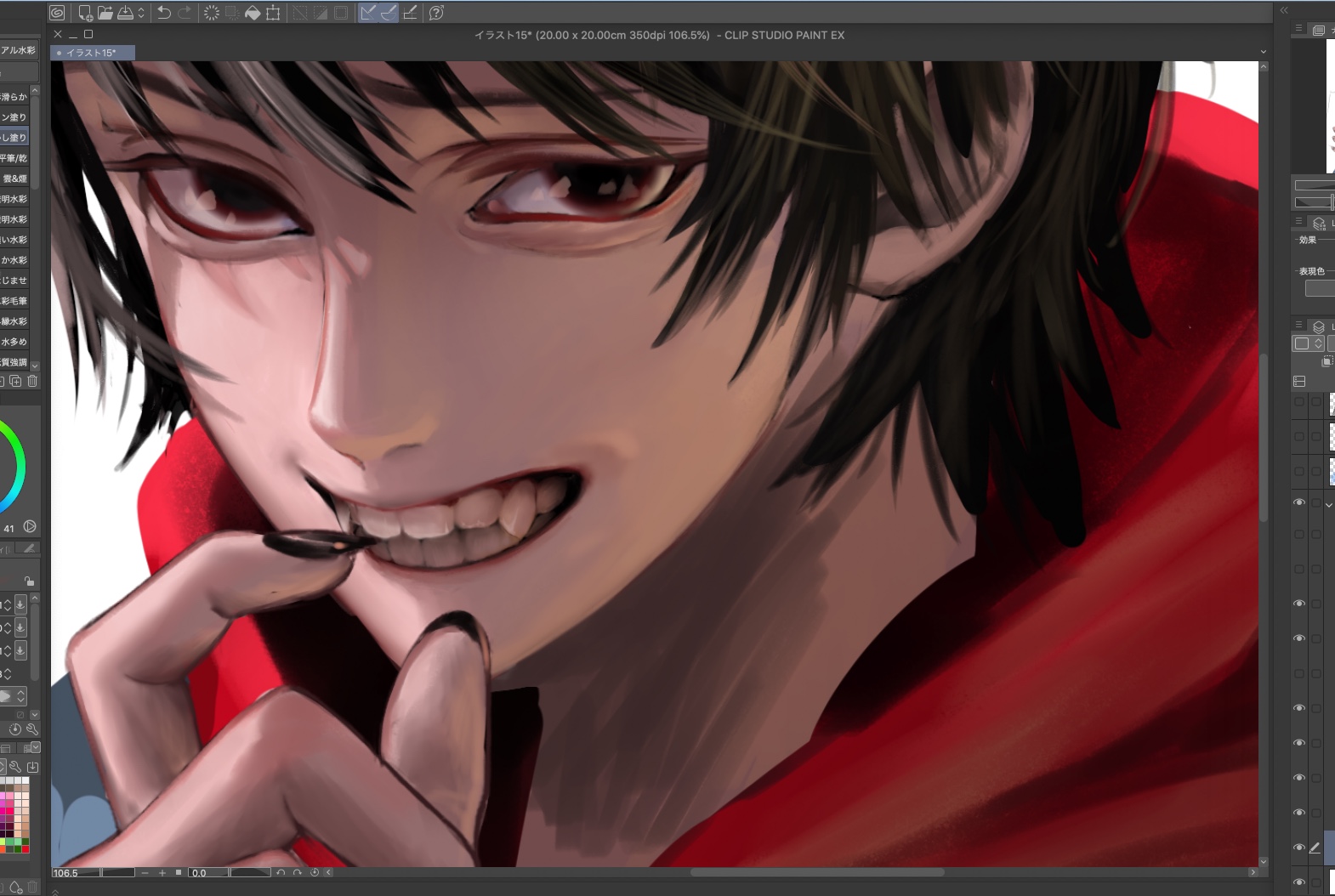This screenshot has width=1335, height=896.
Task: Hide the bottom layer with pencil icon
Action: [1299, 848]
